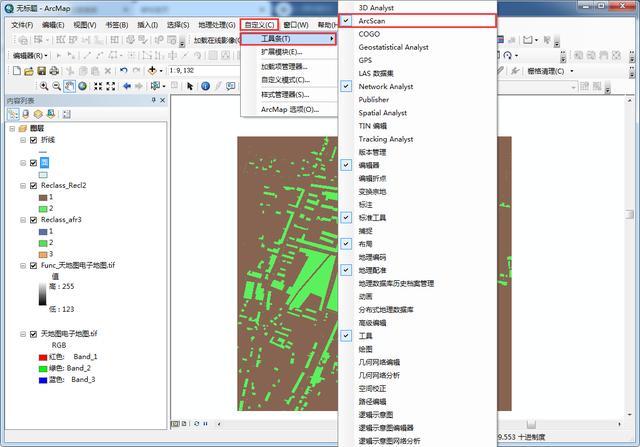Viewport: 640px width, 447px height.
Task: Click the fixed zoom in arrows icon
Action: (x=98, y=86)
